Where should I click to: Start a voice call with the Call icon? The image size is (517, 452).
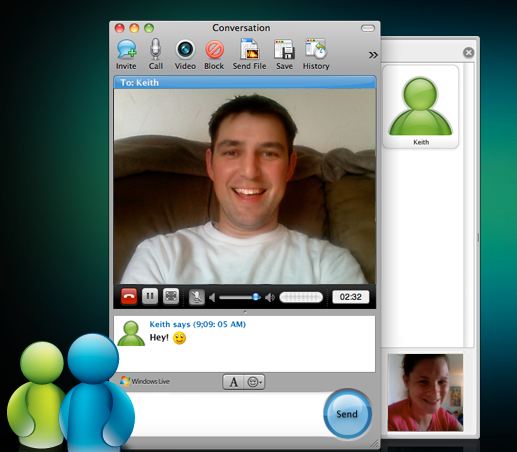click(x=155, y=49)
